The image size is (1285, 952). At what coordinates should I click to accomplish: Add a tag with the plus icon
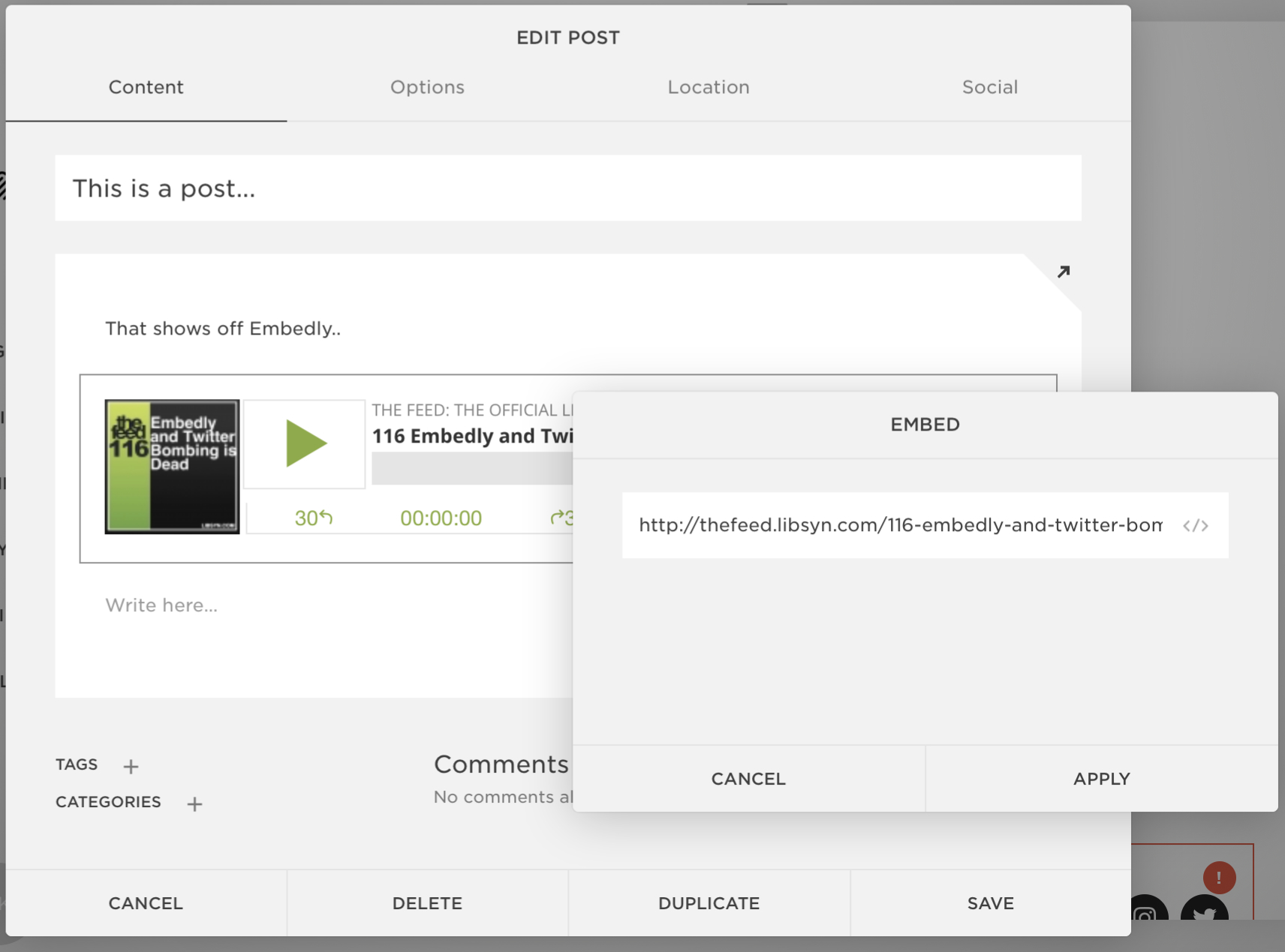click(x=131, y=766)
